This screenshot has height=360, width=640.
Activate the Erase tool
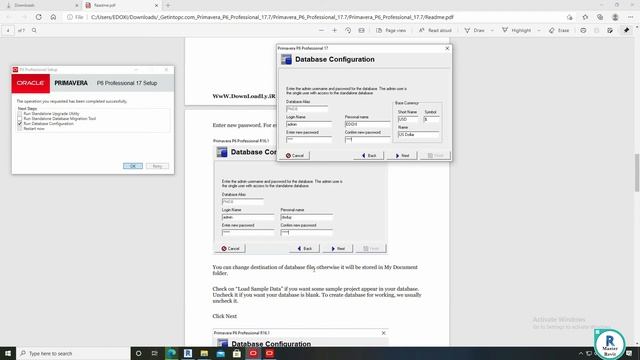coord(559,30)
